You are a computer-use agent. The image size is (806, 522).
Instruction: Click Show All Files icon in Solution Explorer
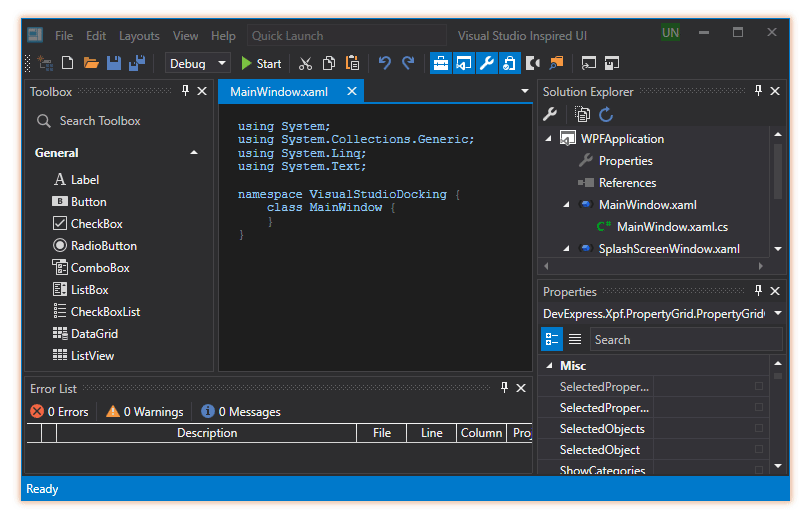pyautogui.click(x=582, y=114)
